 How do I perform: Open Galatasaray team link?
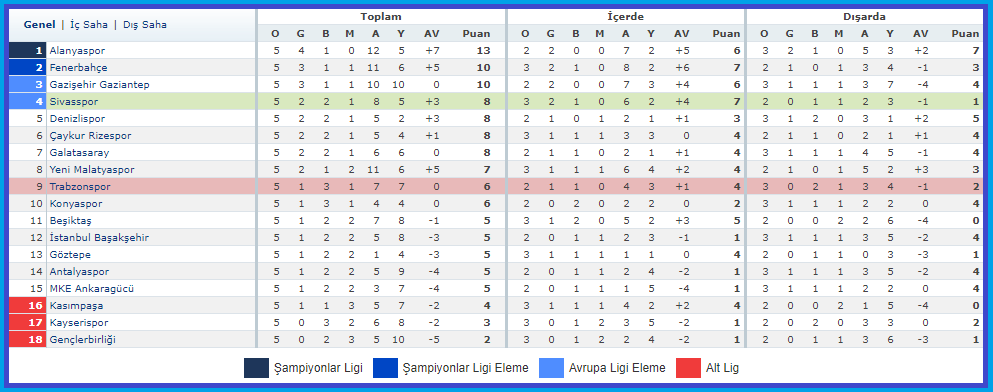tap(79, 153)
